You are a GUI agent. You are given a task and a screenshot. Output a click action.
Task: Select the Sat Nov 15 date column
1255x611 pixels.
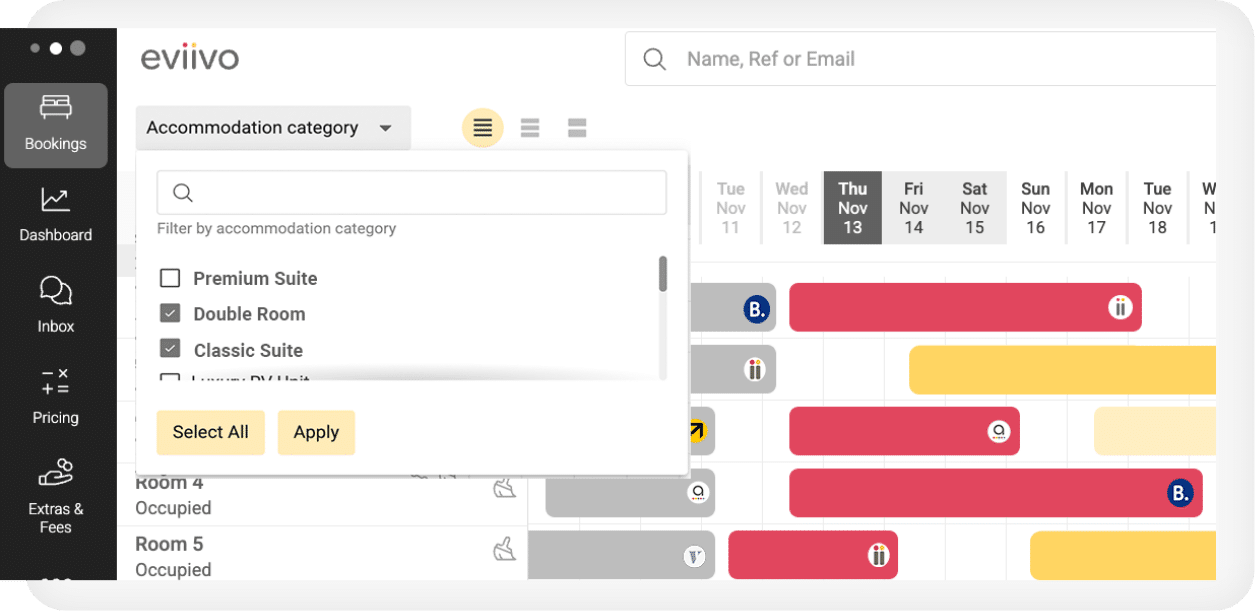tap(974, 208)
